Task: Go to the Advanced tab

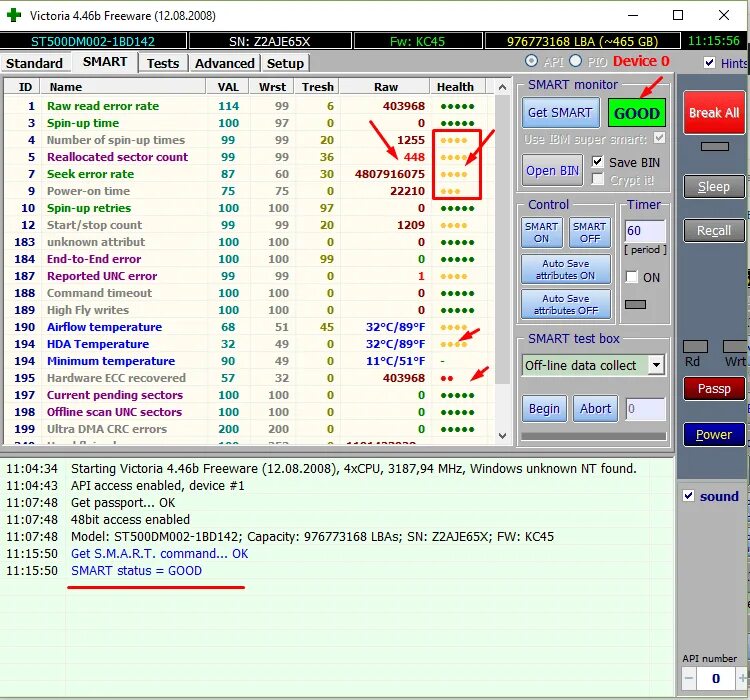Action: click(224, 63)
